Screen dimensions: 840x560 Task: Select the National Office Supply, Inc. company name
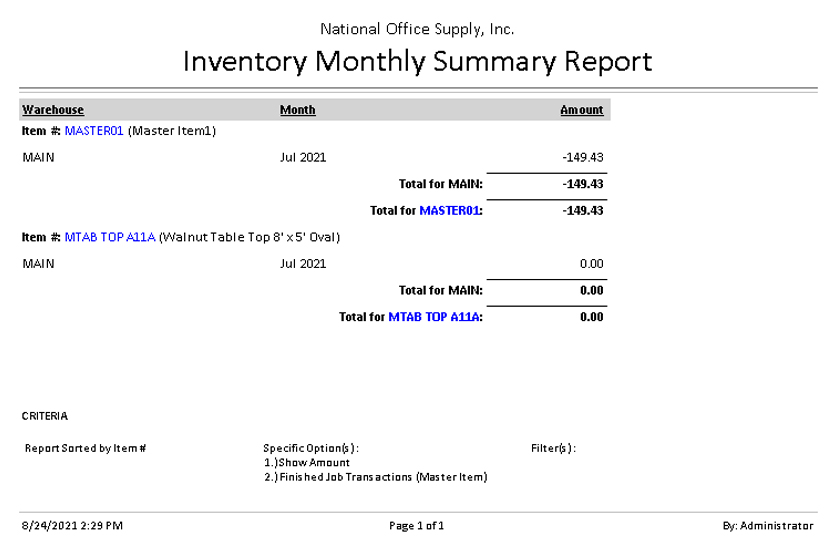pyautogui.click(x=418, y=29)
